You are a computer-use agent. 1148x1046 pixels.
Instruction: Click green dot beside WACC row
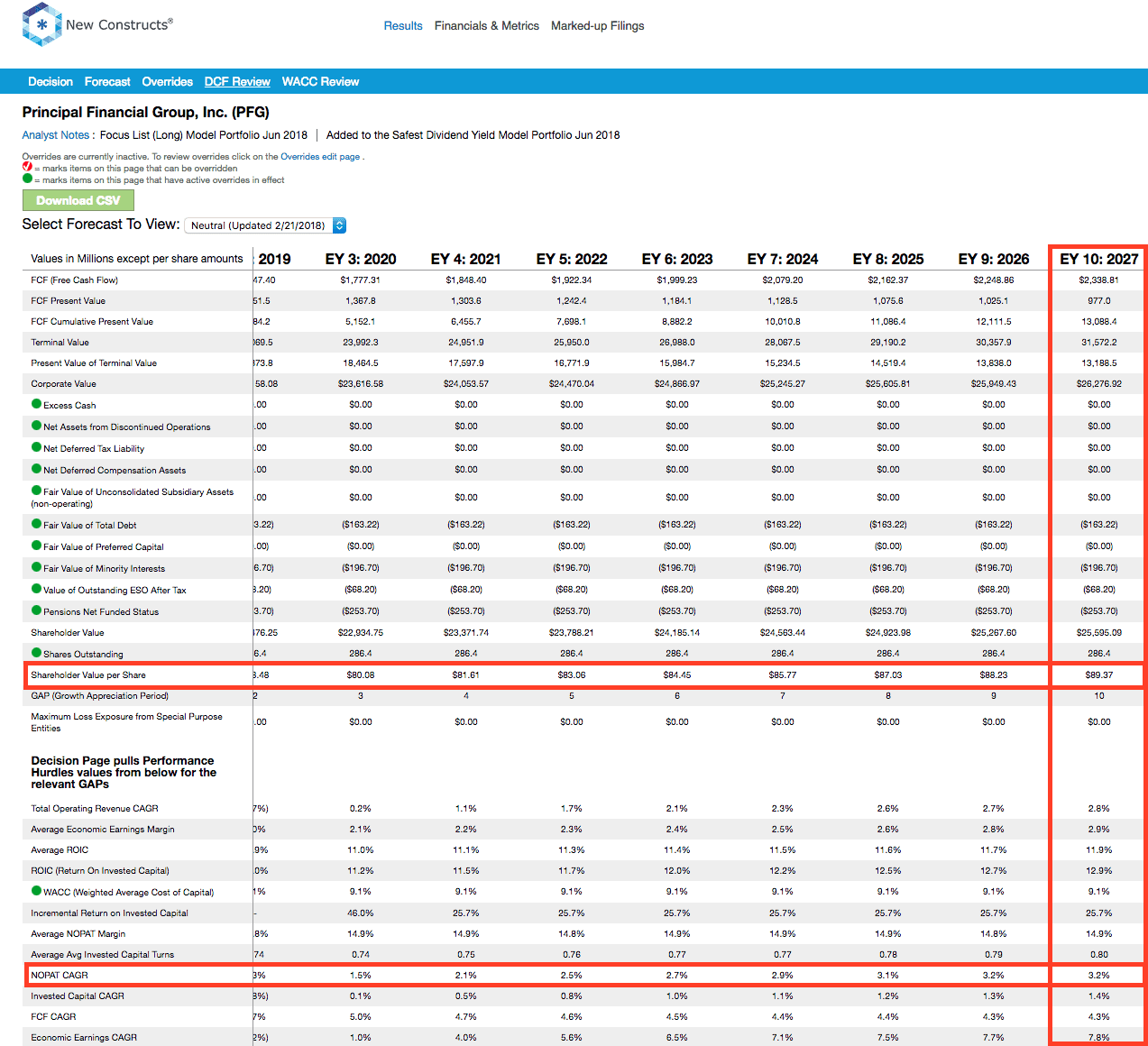pyautogui.click(x=37, y=891)
